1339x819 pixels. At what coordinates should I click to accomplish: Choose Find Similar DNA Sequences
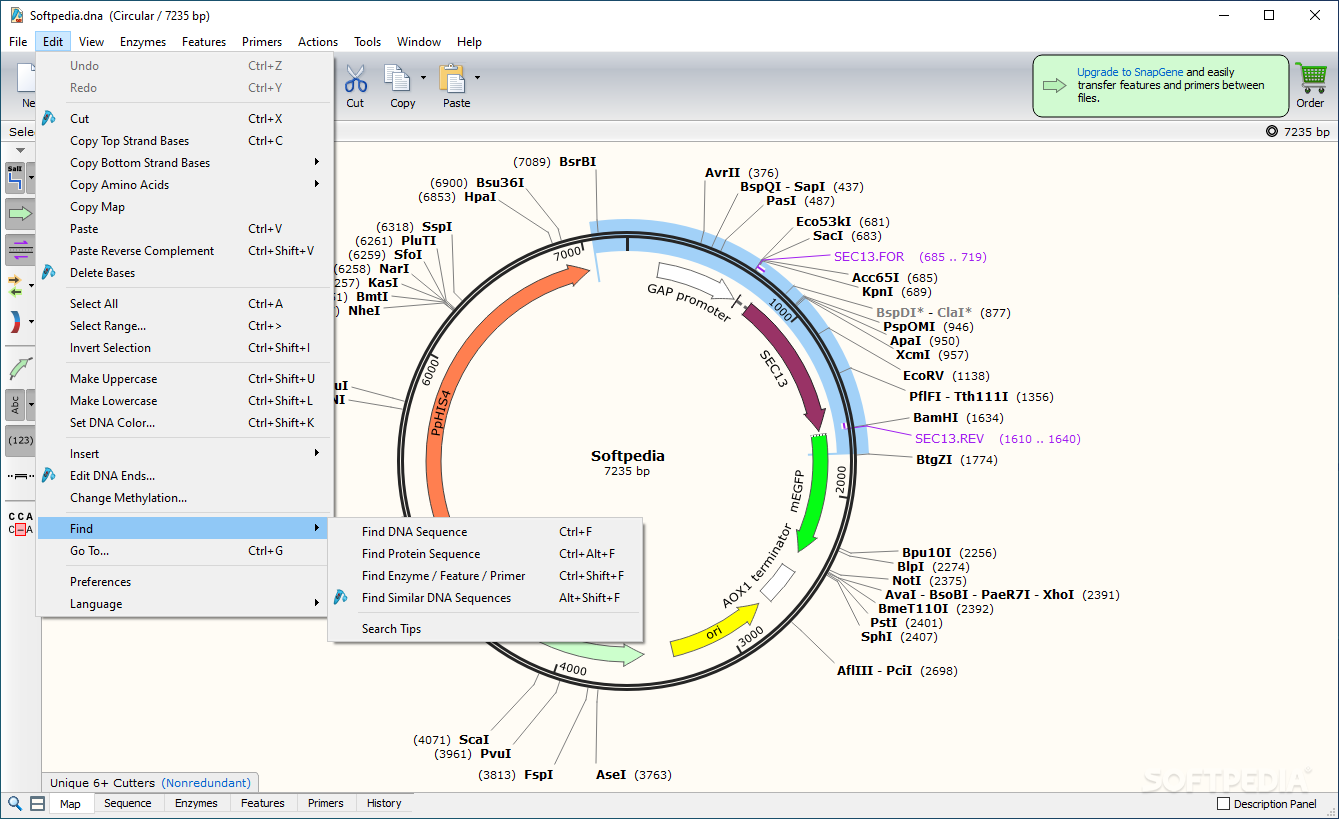point(485,598)
